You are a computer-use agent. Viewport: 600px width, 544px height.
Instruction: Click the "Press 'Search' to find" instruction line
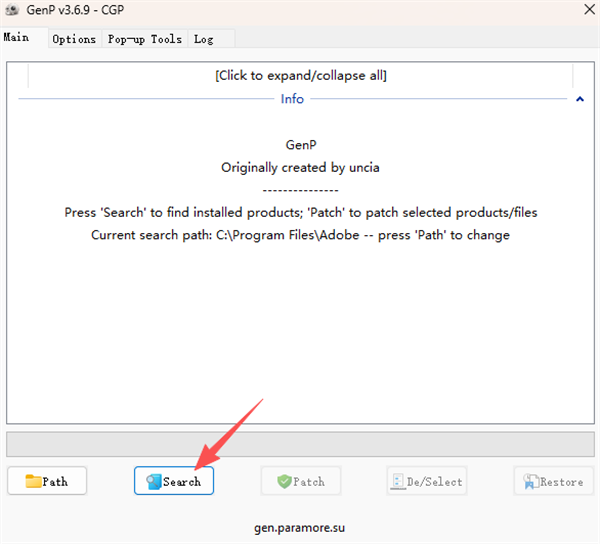pyautogui.click(x=301, y=212)
